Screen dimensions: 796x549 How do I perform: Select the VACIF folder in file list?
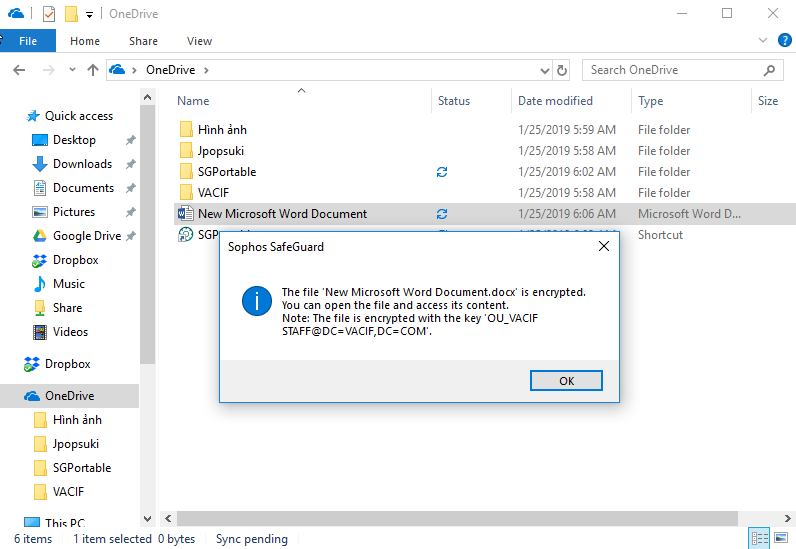pos(213,192)
